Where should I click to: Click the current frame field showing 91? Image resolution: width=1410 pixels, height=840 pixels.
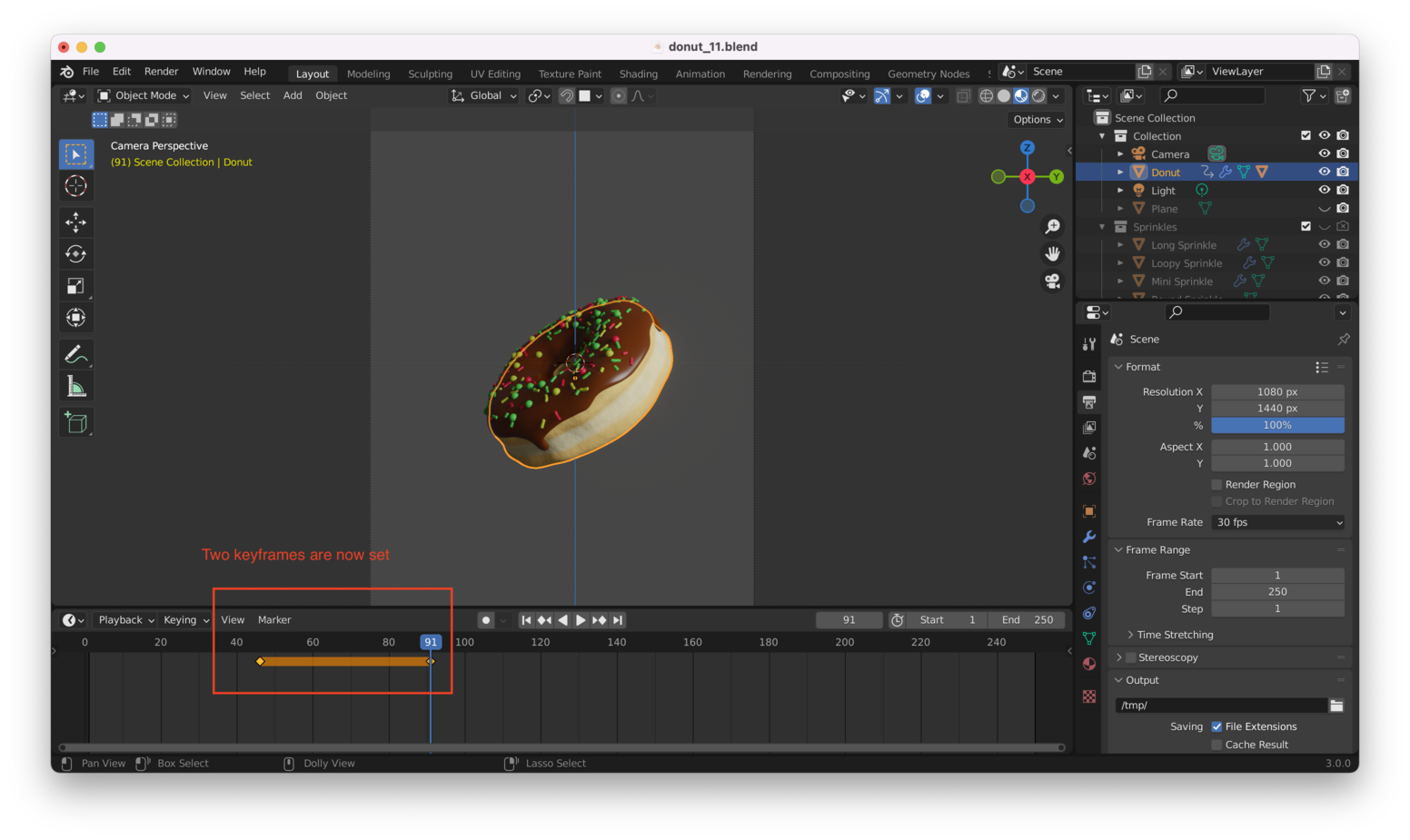pos(849,620)
